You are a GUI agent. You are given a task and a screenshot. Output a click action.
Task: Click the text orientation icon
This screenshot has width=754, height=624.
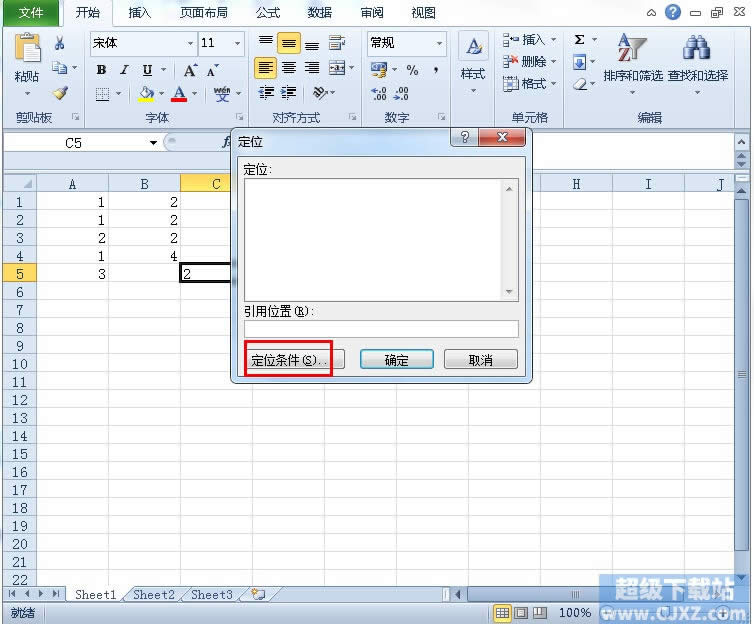pyautogui.click(x=320, y=92)
